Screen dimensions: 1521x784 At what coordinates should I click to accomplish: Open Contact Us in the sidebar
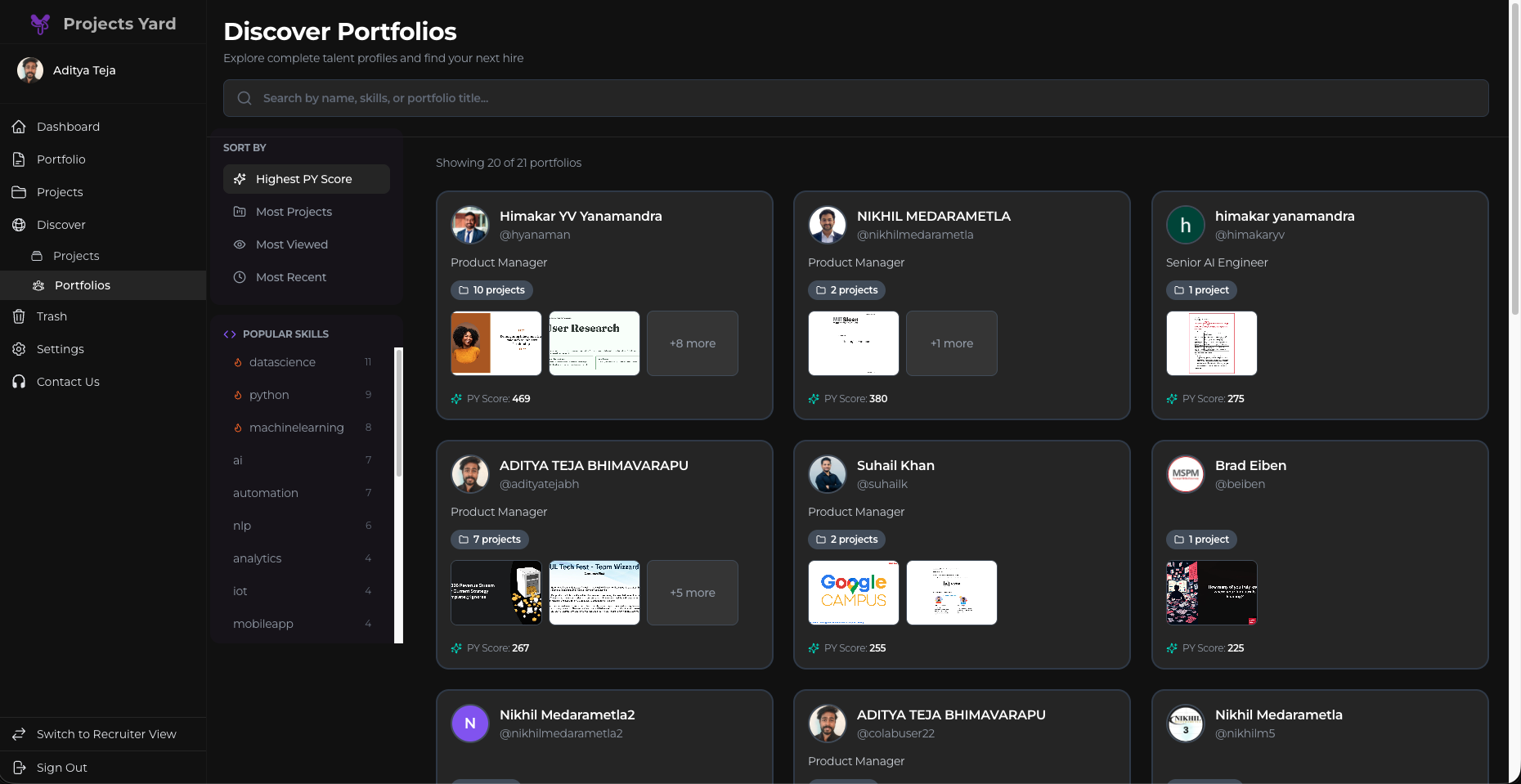point(103,382)
